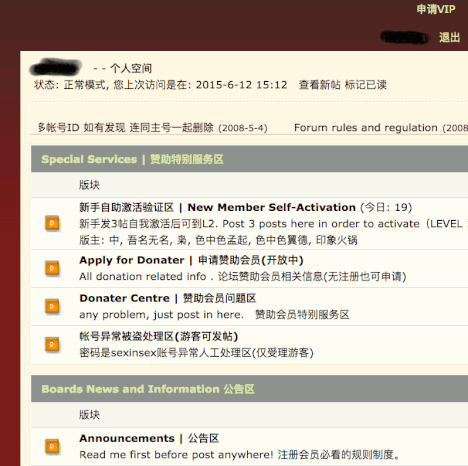Click the orange icon beside Apply for Donater
Viewport: 468px width, 466px height.
[52, 268]
